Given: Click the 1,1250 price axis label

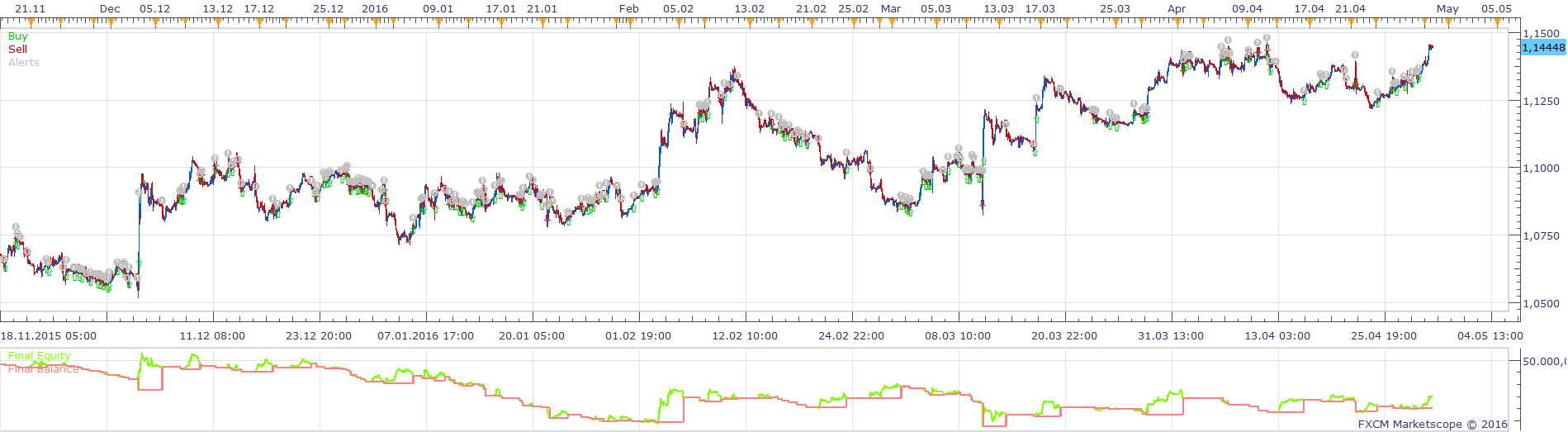Looking at the screenshot, I should [x=1542, y=102].
